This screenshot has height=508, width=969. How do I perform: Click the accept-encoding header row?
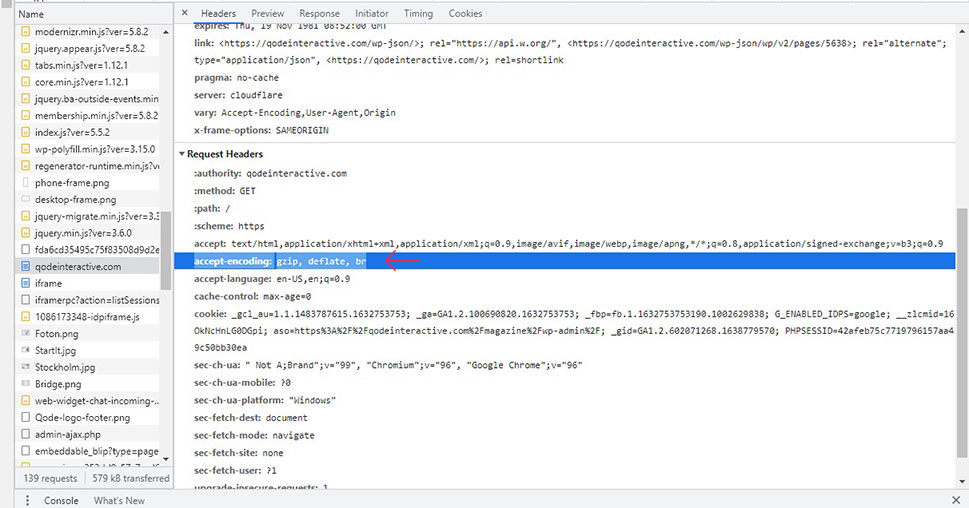point(565,261)
